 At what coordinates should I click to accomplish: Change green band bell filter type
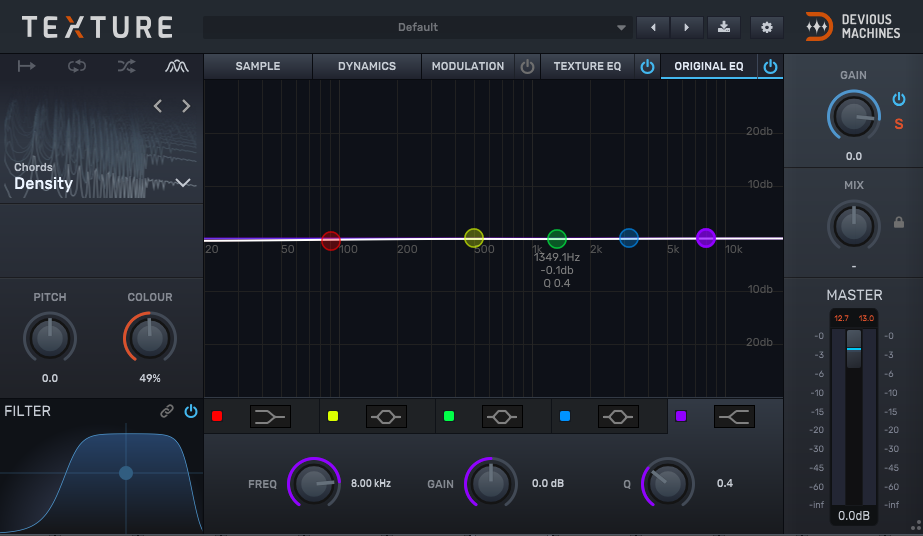(502, 417)
